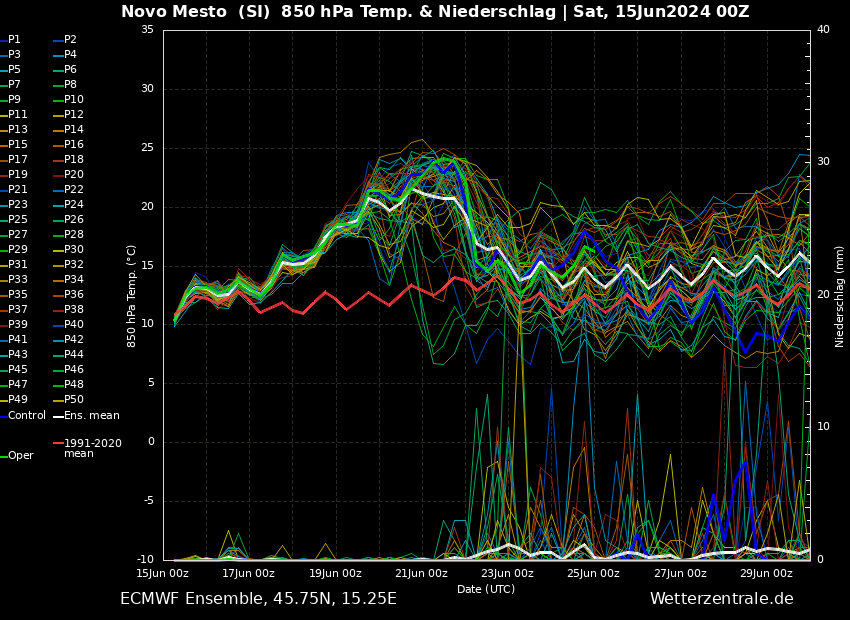Click the 850 hPa Temp. axis label
This screenshot has width=850, height=620.
click(132, 295)
